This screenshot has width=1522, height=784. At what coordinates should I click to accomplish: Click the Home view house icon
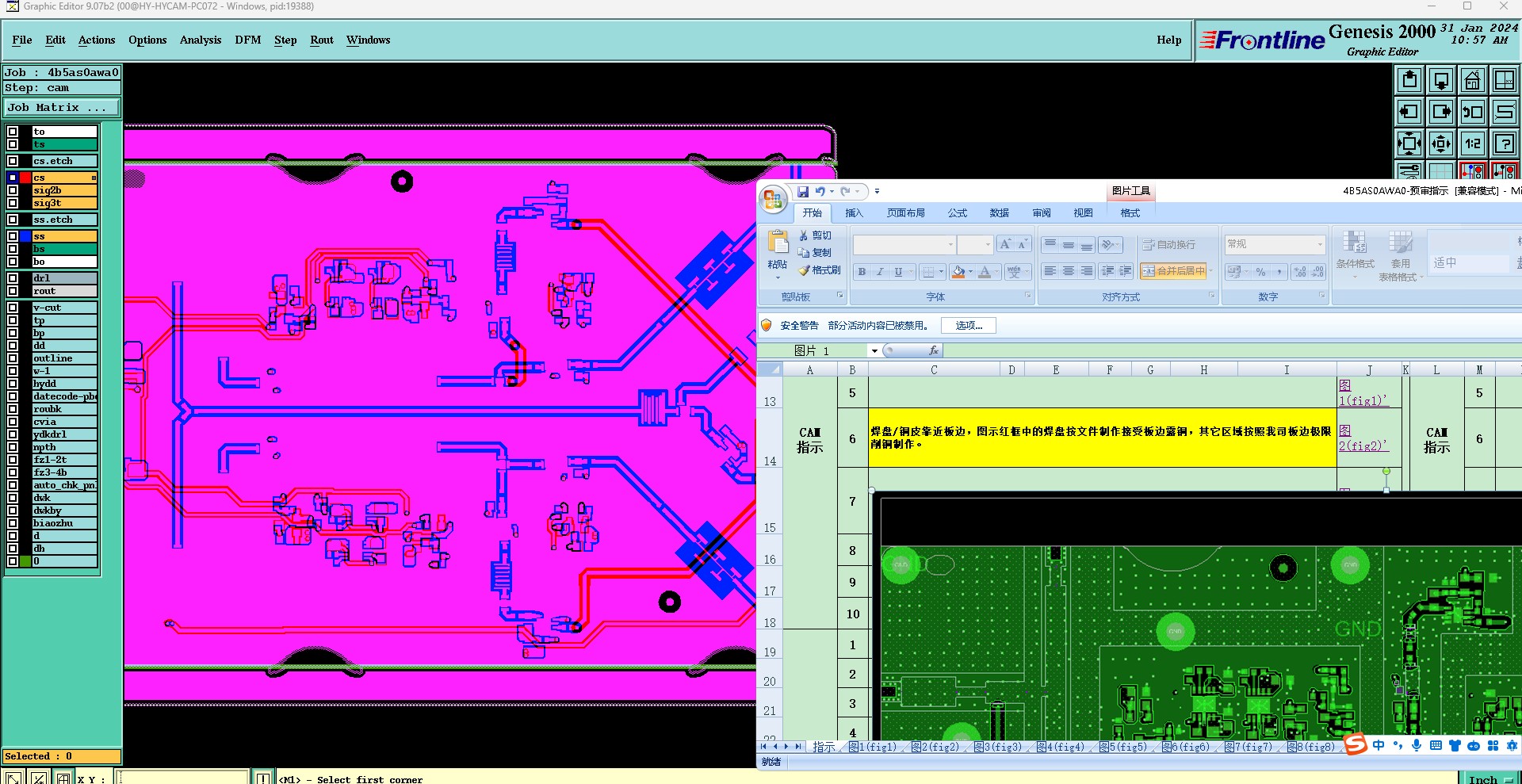tap(1473, 80)
